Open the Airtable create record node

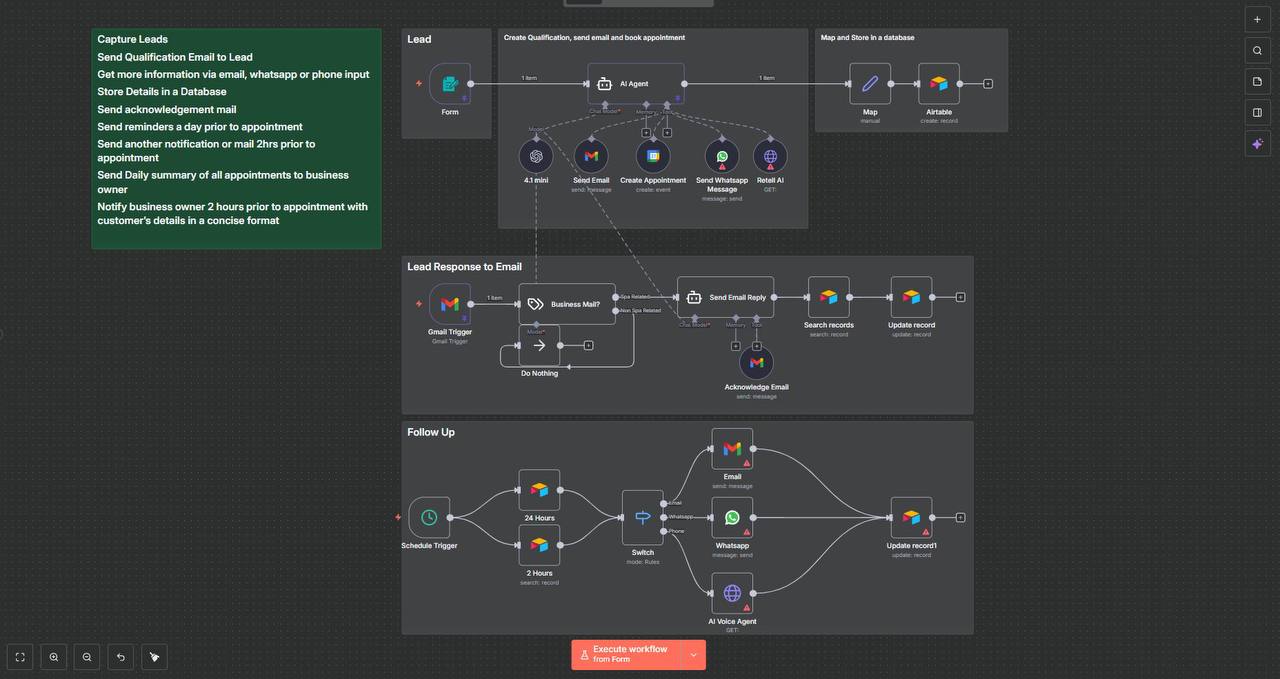939,84
